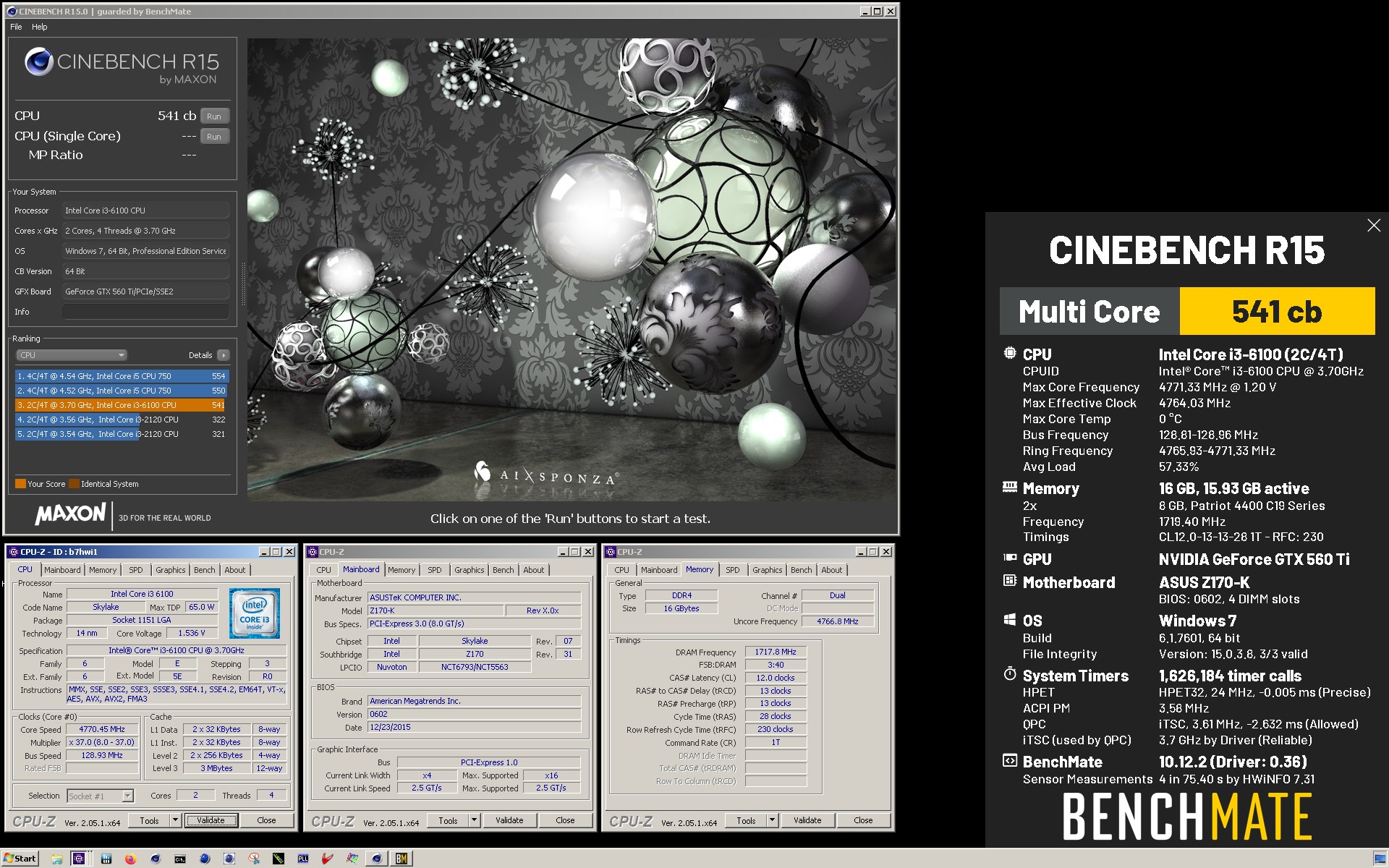Open SPD tab in Mainboard CPU-Z window
This screenshot has width=1389, height=868.
(x=434, y=570)
